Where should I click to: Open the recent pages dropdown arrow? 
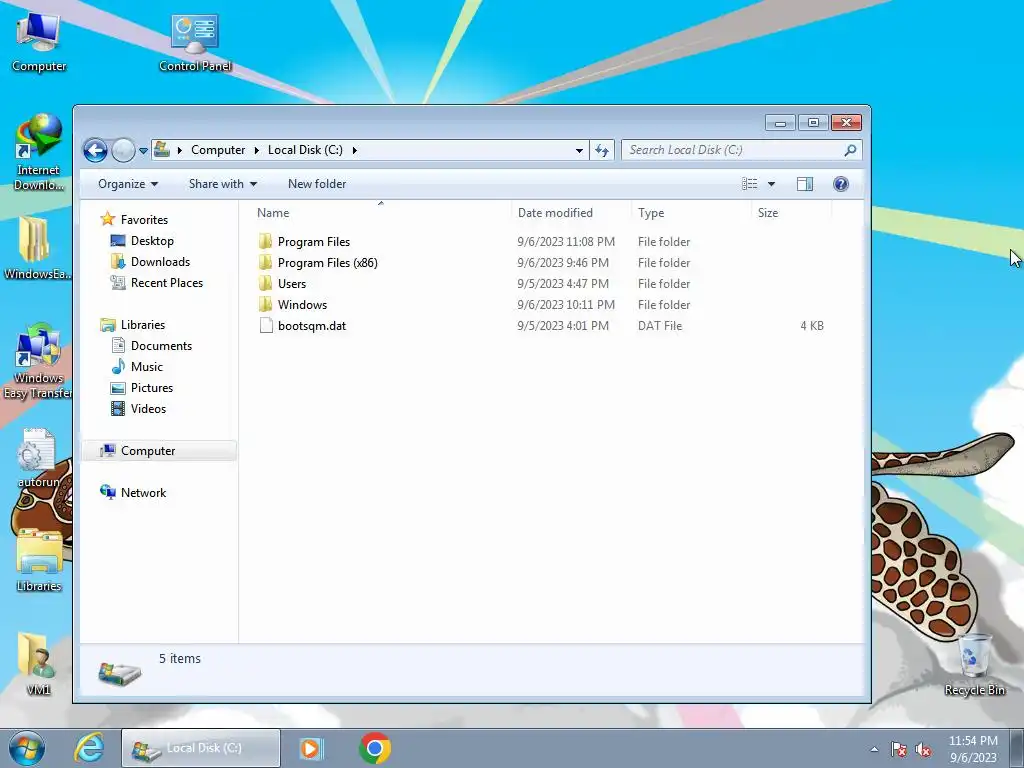(143, 151)
